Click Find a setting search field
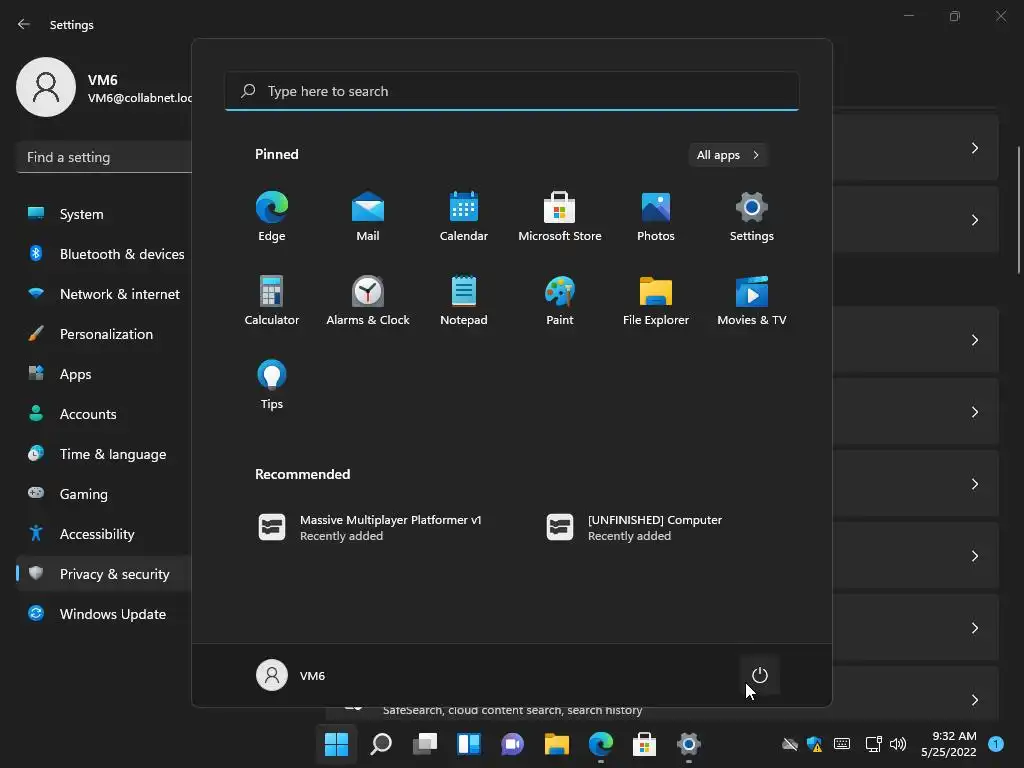The height and width of the screenshot is (768, 1024). click(104, 157)
